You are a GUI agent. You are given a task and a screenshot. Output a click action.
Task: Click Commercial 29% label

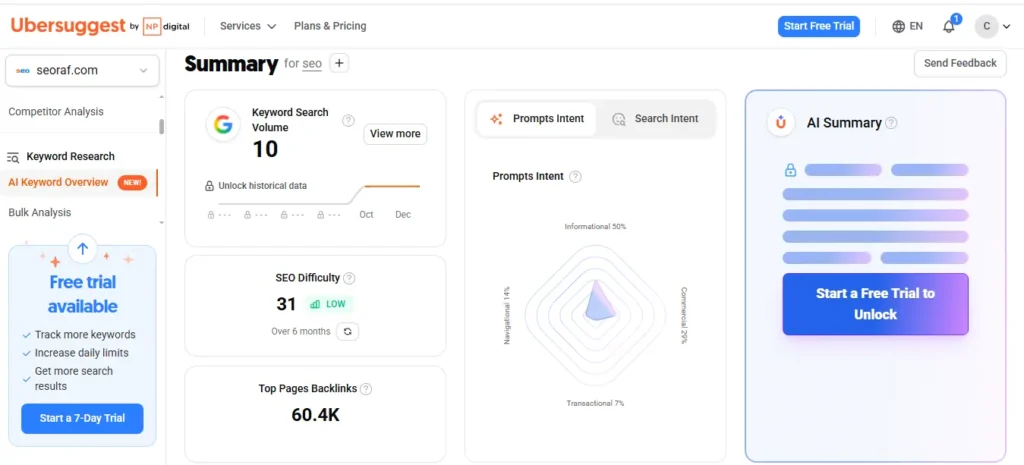[x=684, y=315]
